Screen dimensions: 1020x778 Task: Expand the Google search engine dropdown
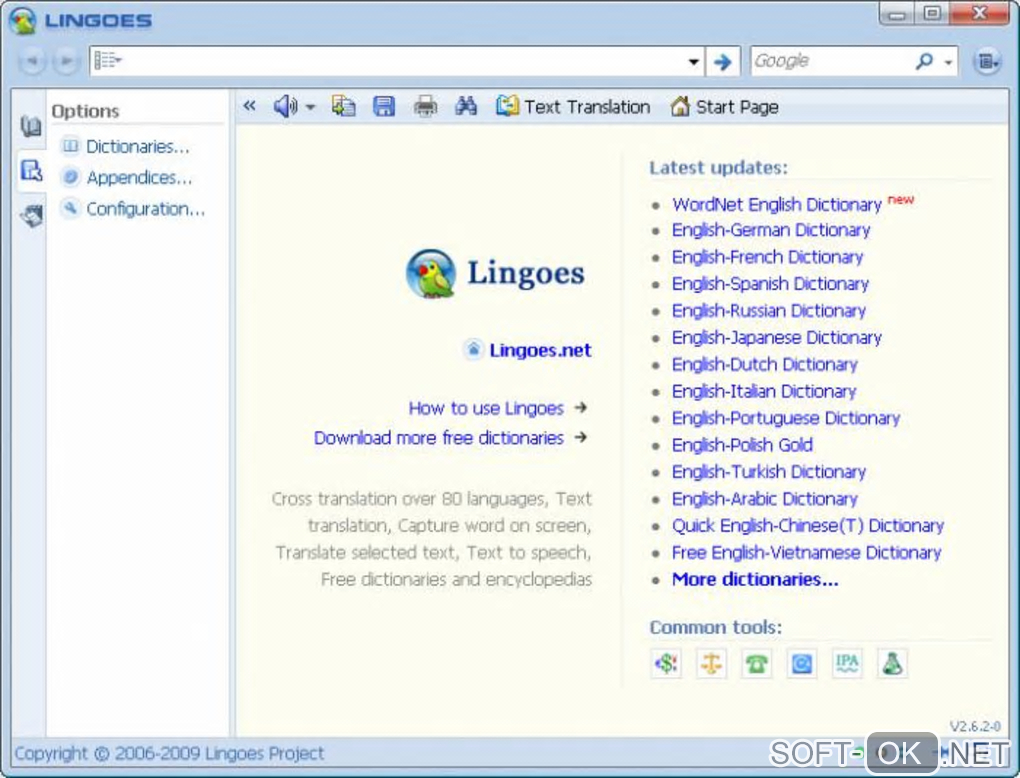(x=948, y=62)
